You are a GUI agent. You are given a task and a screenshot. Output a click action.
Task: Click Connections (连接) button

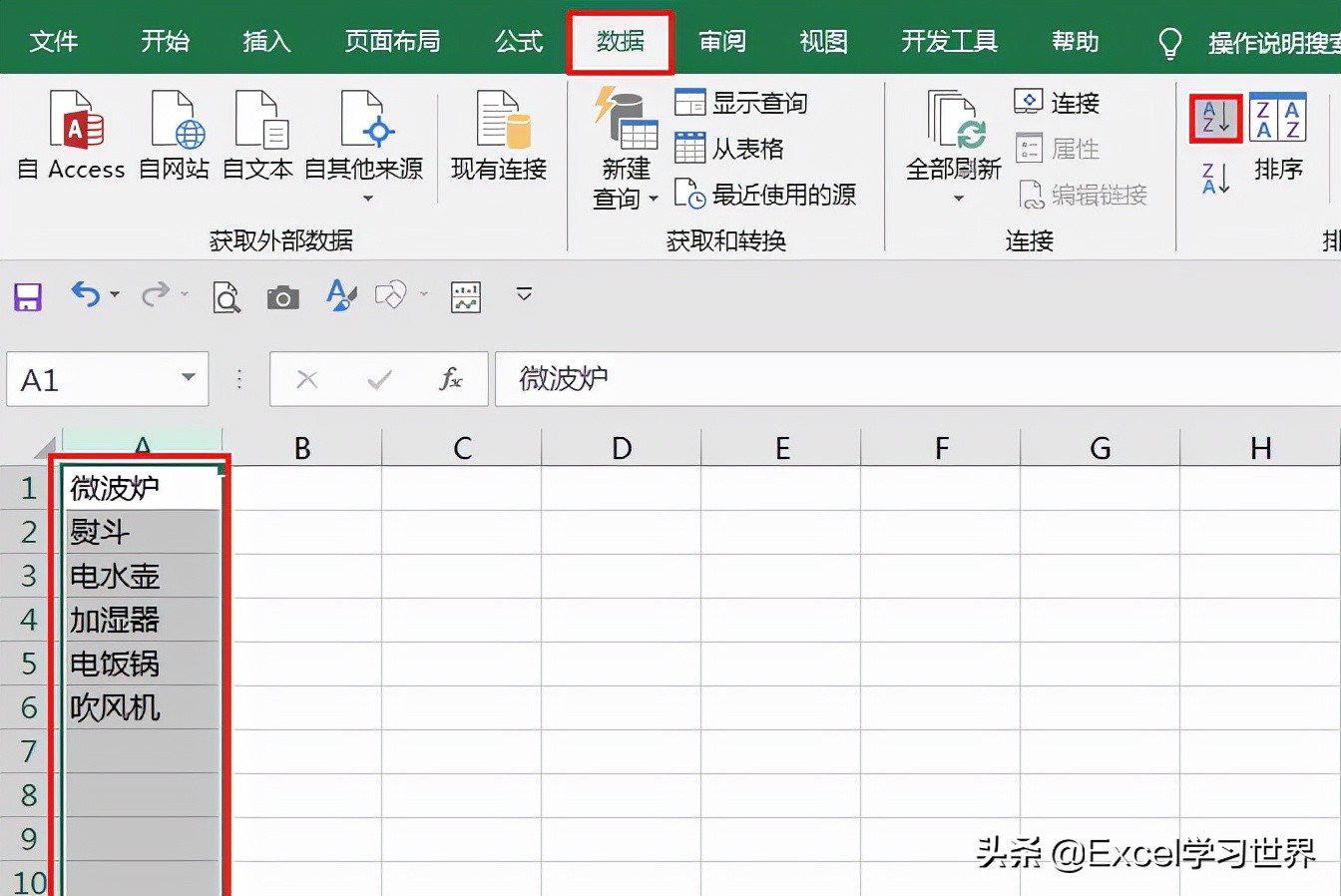(x=1057, y=102)
